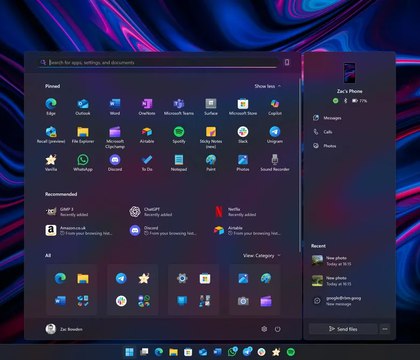Launch Copilot from pinned apps
The height and width of the screenshot is (360, 420).
click(x=275, y=107)
